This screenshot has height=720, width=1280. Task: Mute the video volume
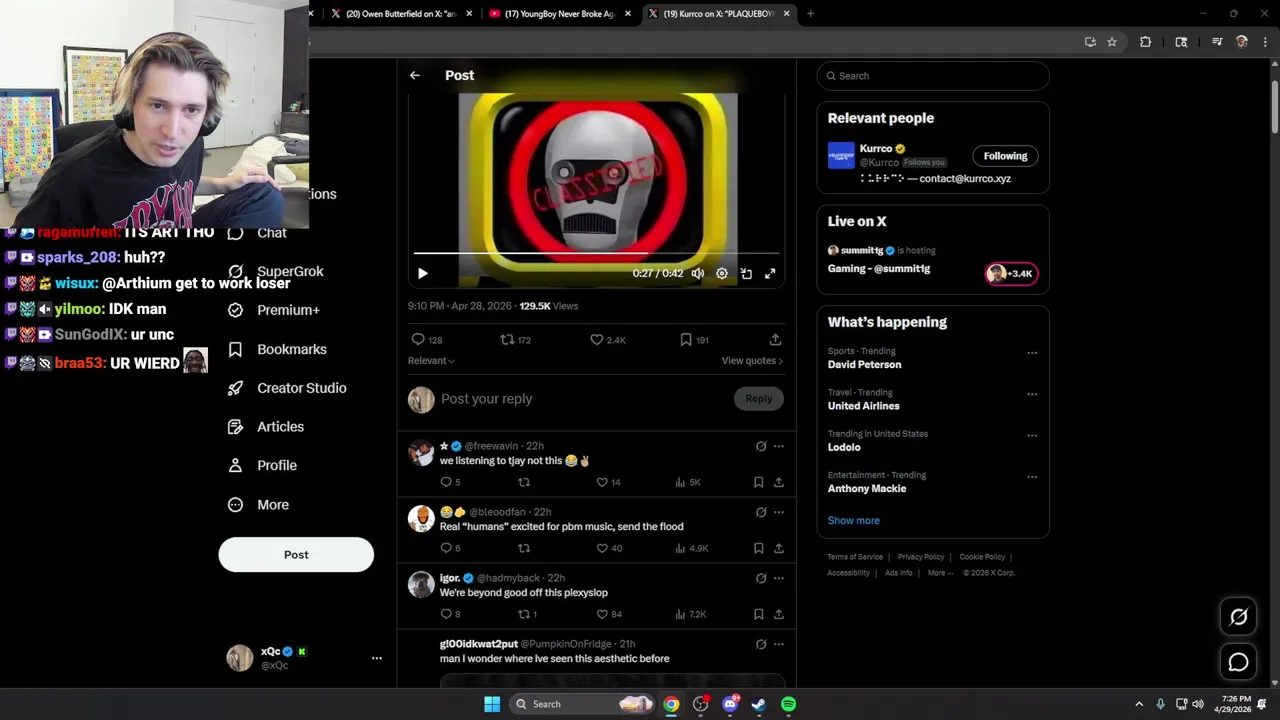[x=698, y=273]
